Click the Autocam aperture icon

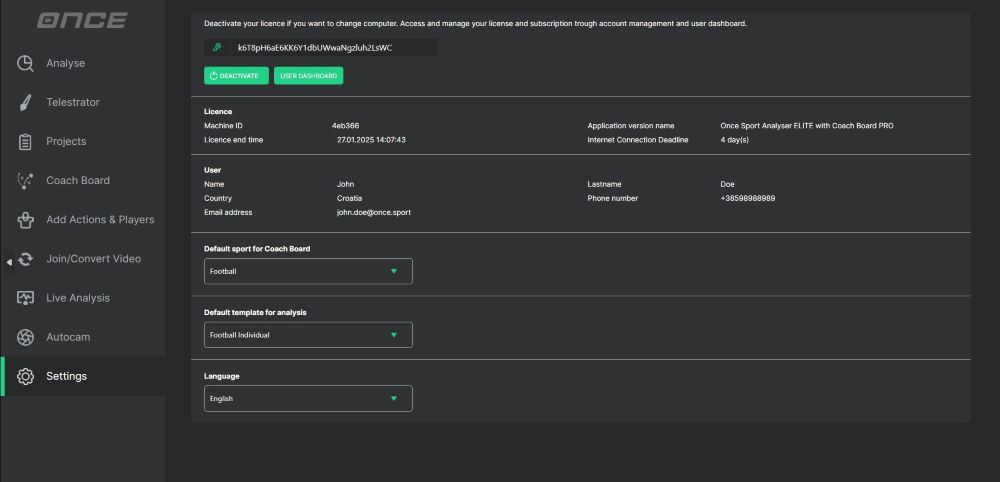coord(26,337)
